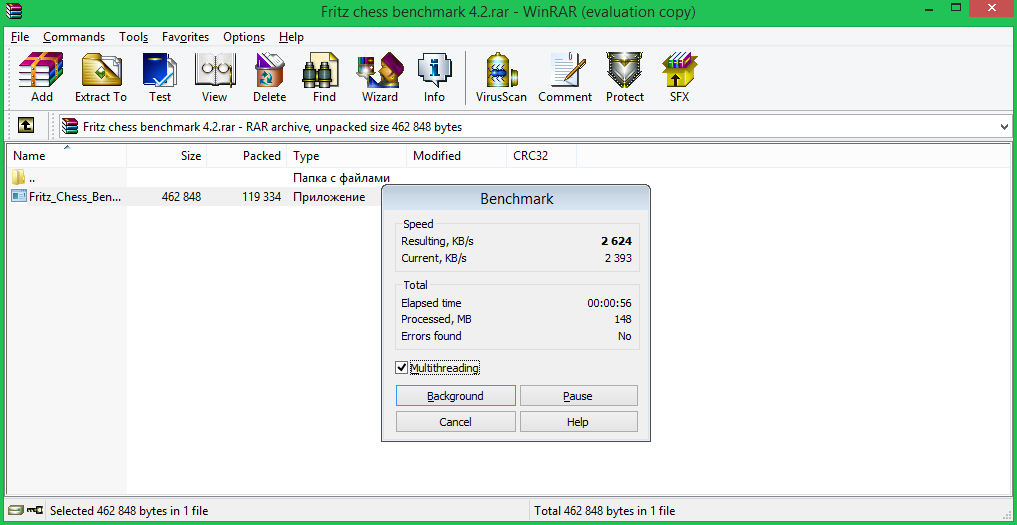
Task: Click the drive icon in status bar
Action: [x=17, y=511]
